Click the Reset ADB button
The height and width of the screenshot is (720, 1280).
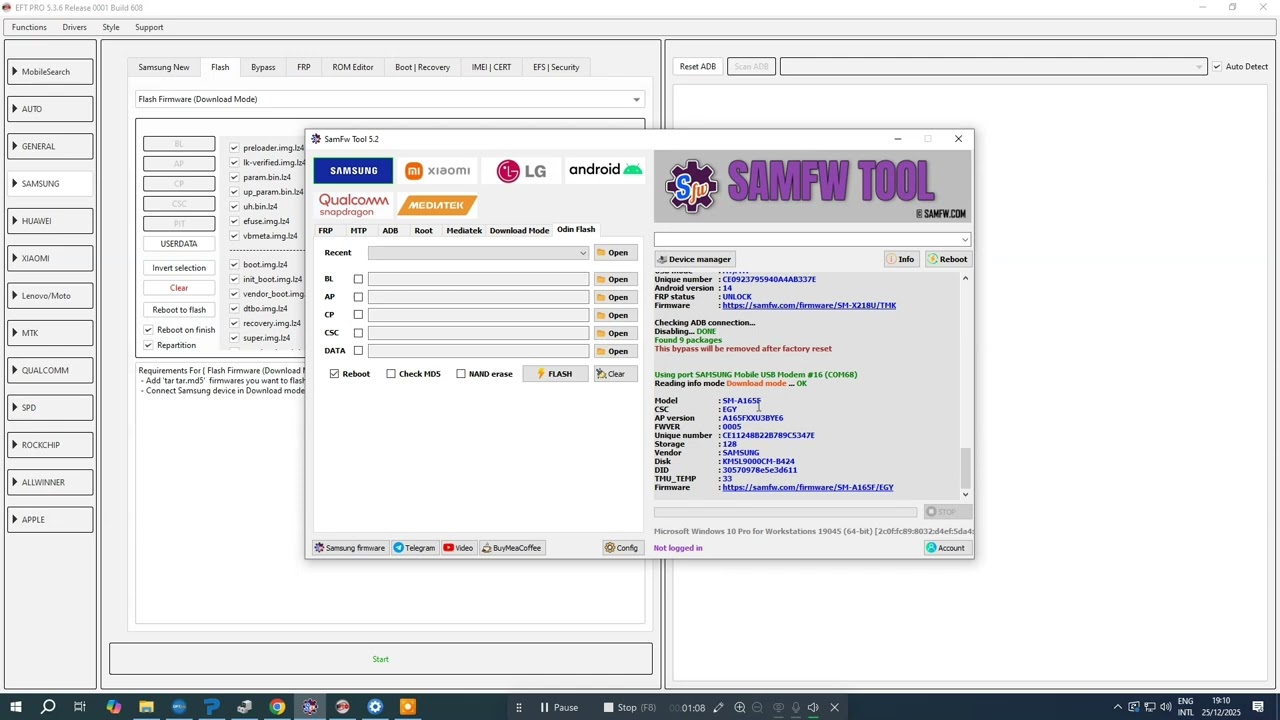click(698, 67)
